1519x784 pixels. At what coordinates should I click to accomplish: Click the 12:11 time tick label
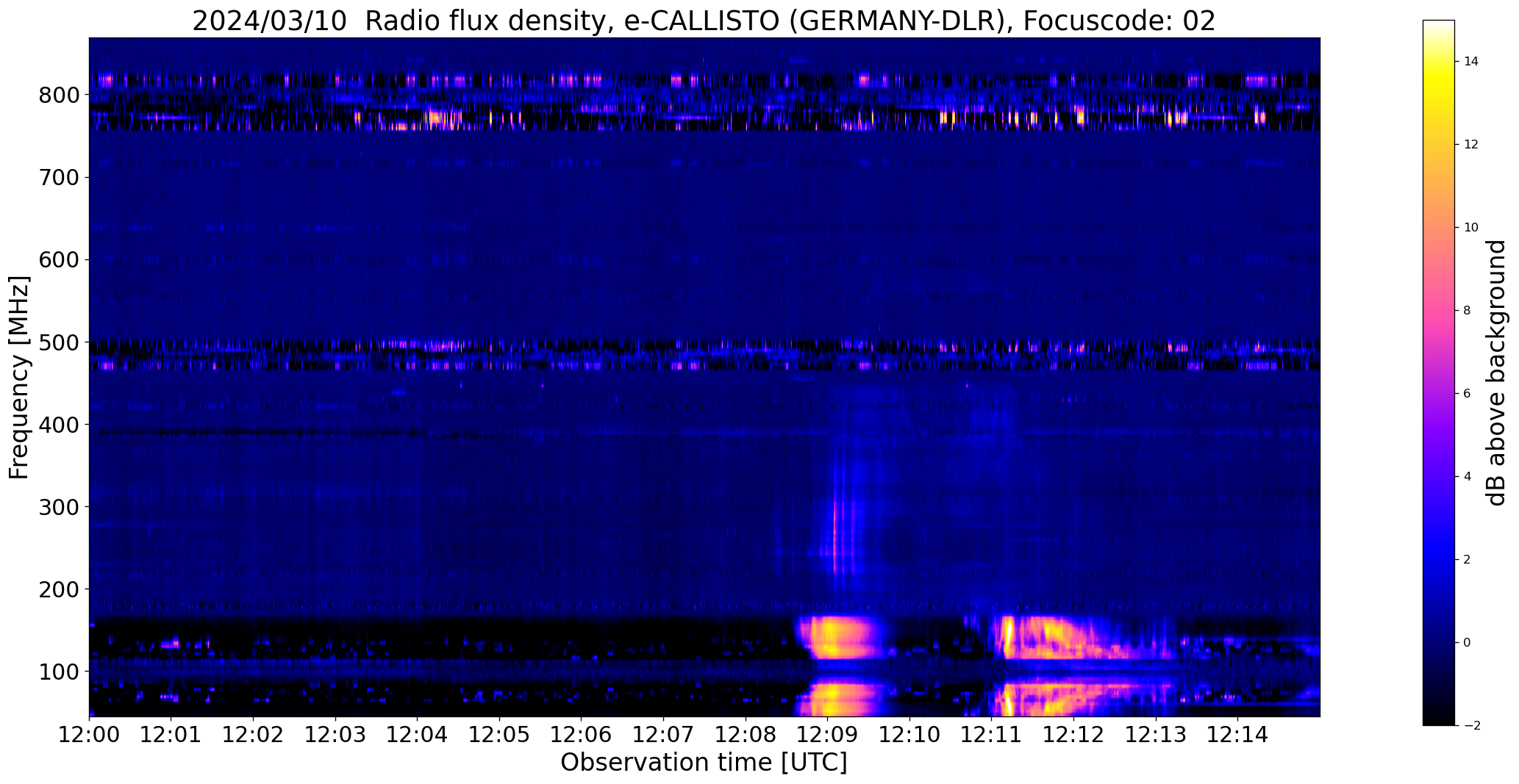click(992, 734)
